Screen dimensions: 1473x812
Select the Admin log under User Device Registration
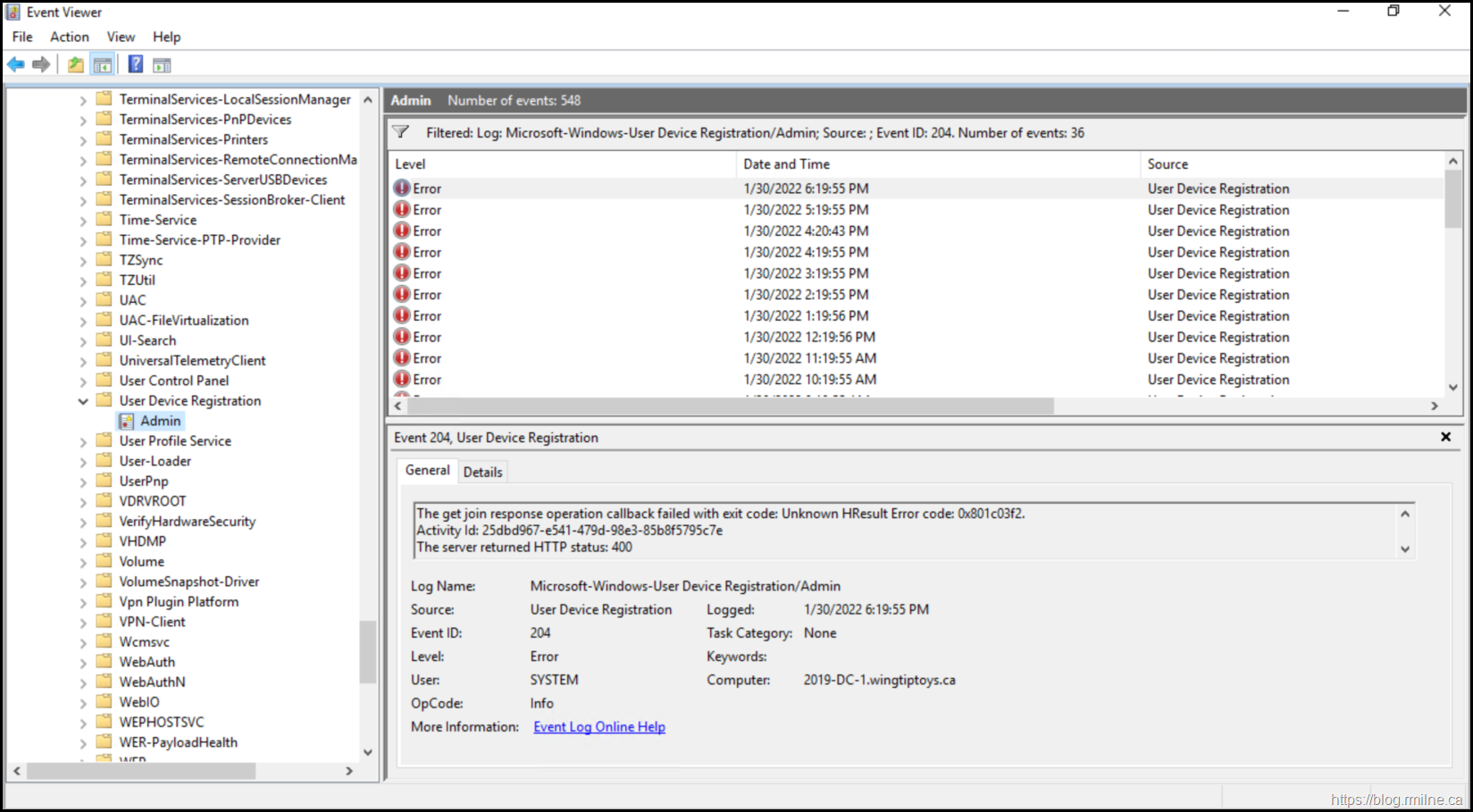coord(160,421)
